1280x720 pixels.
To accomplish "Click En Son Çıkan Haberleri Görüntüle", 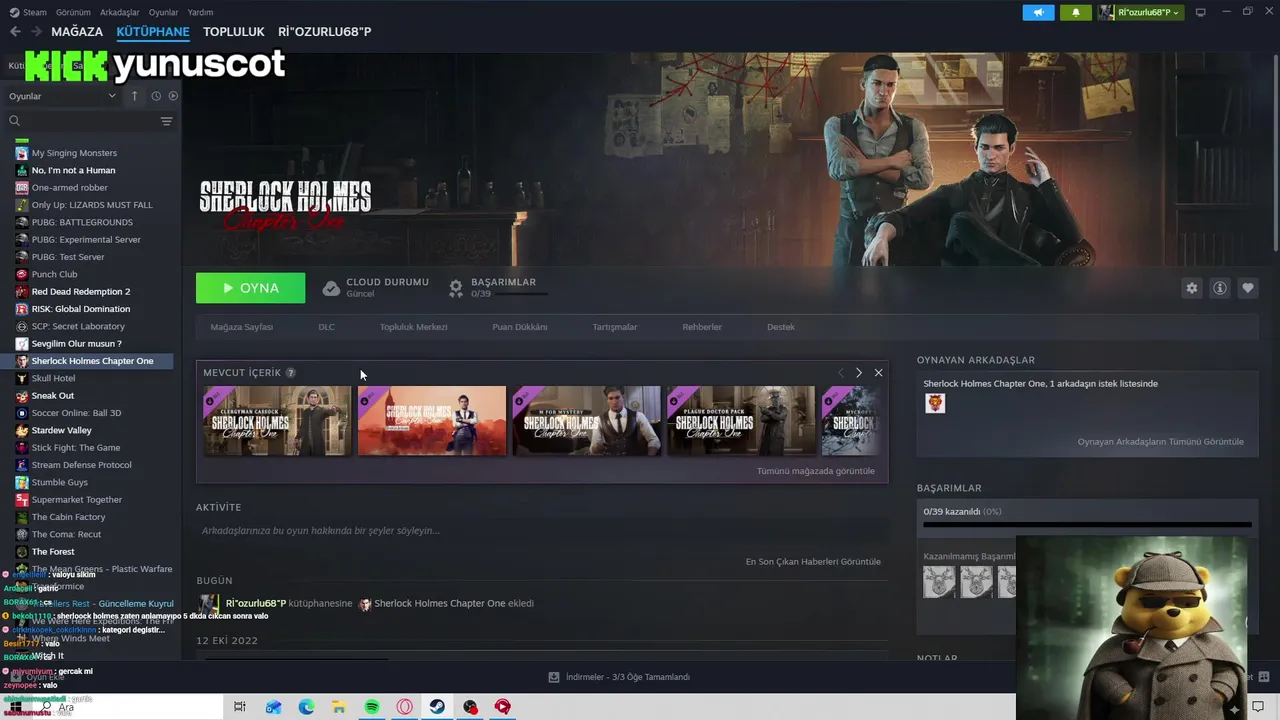I will click(x=813, y=562).
